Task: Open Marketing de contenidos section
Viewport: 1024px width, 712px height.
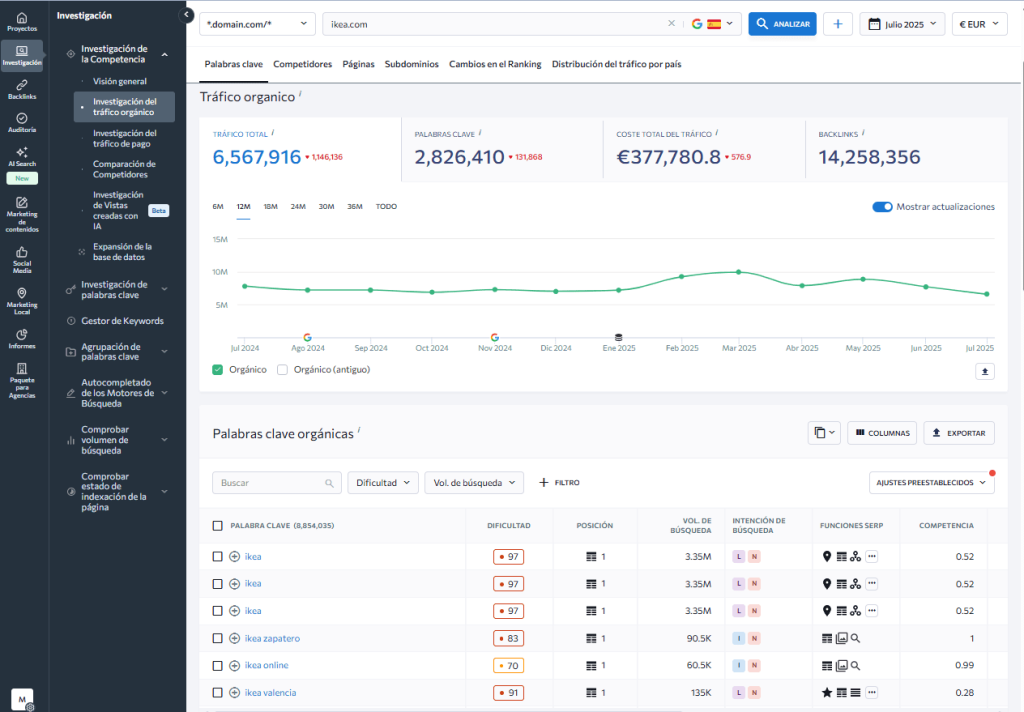Action: coord(22,215)
